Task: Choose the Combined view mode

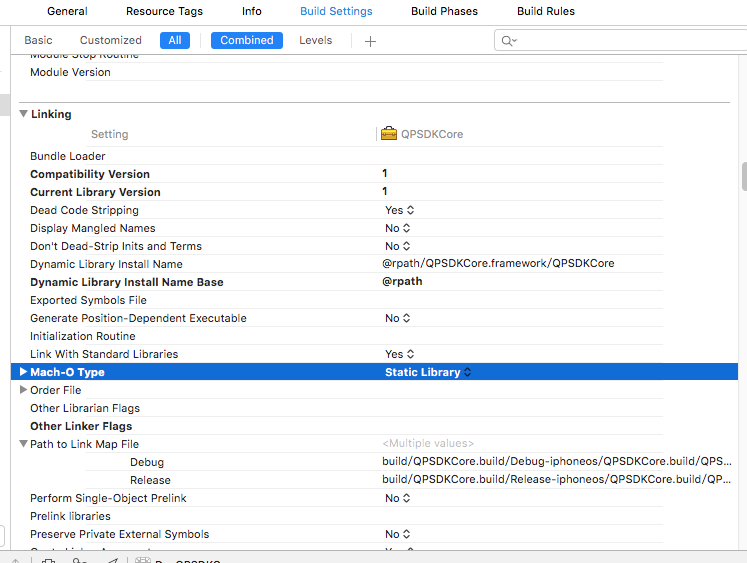Action: click(247, 40)
